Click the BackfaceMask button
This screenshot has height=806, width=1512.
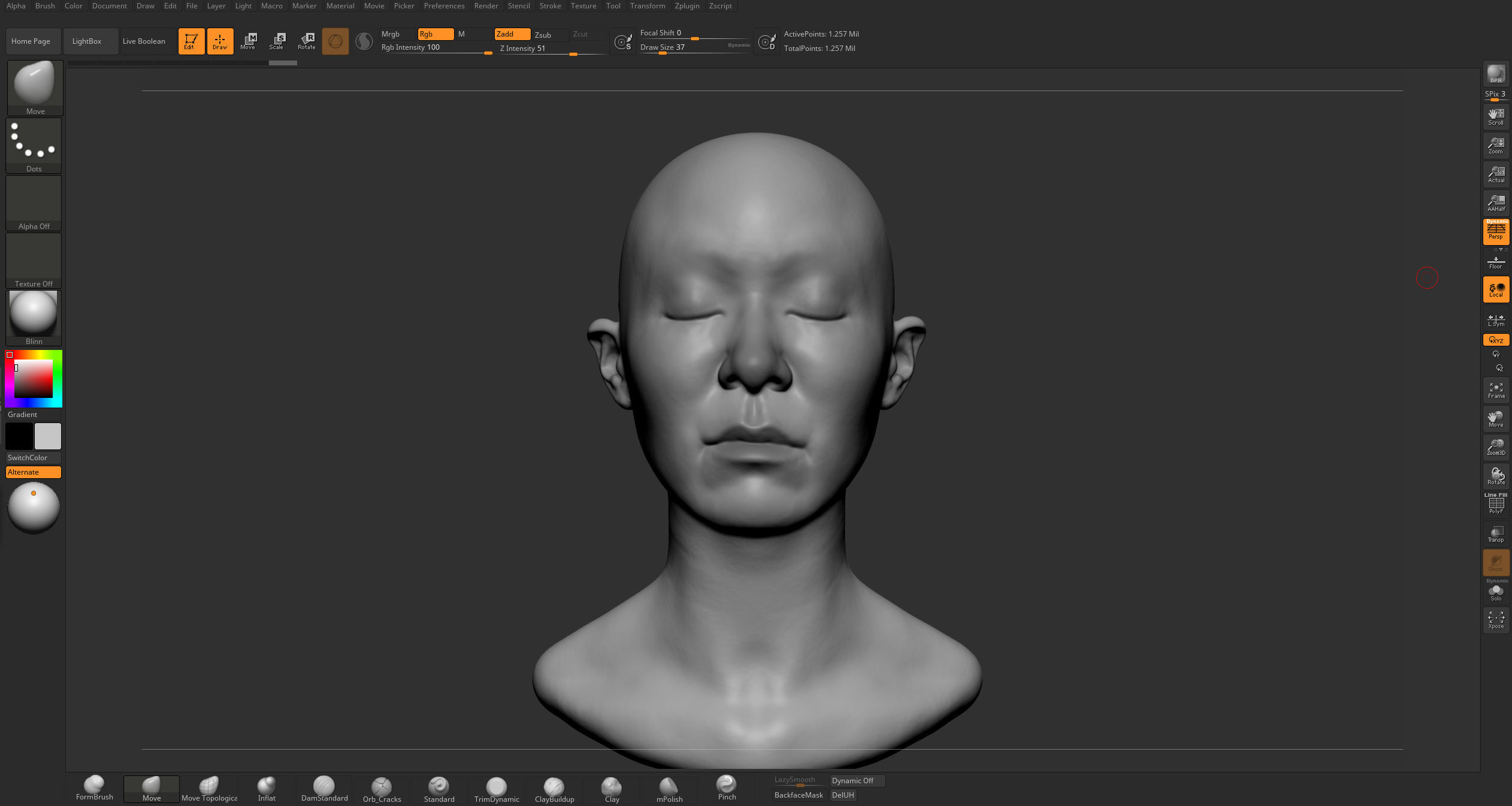(x=799, y=795)
